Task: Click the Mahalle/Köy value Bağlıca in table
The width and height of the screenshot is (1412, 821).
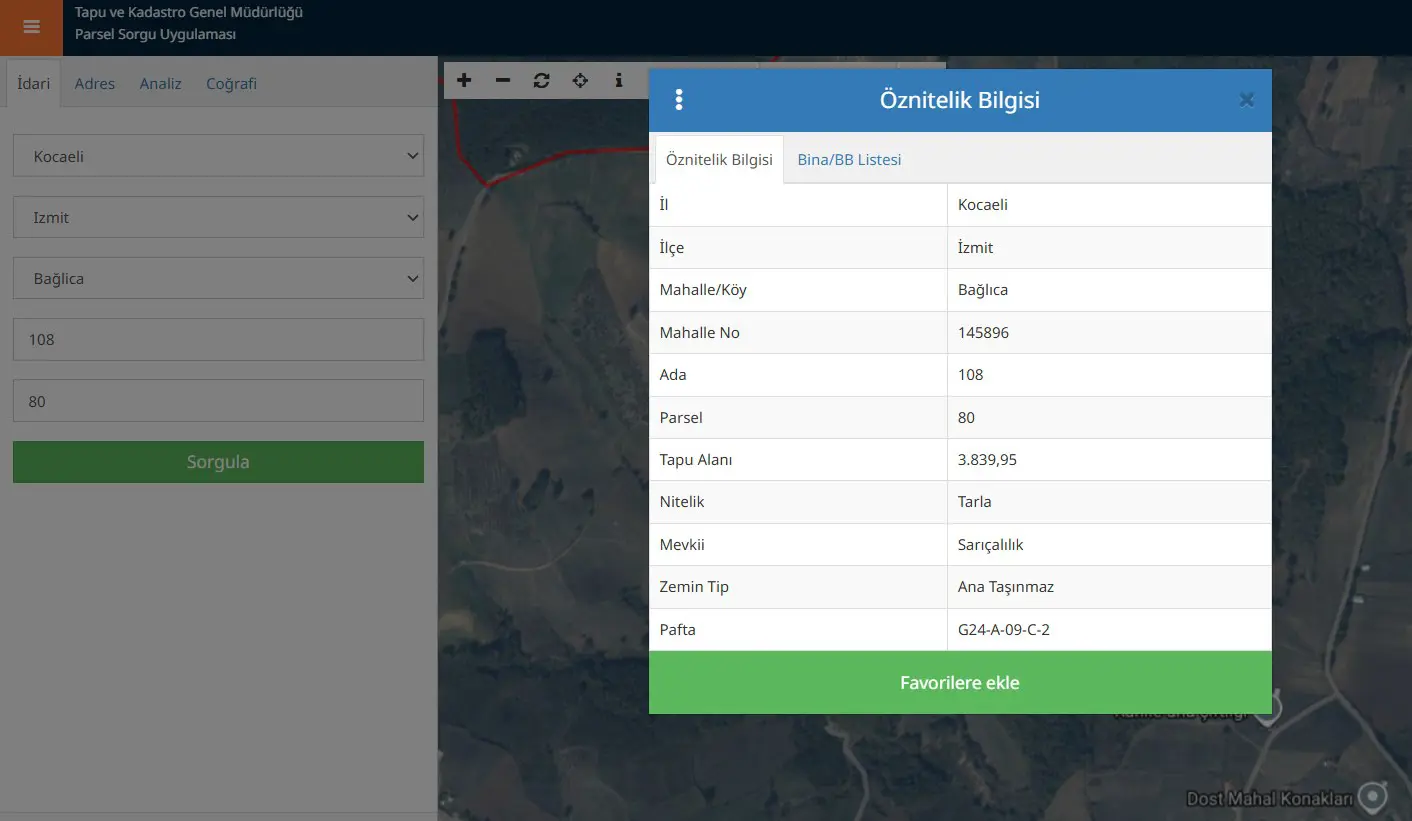Action: 983,290
